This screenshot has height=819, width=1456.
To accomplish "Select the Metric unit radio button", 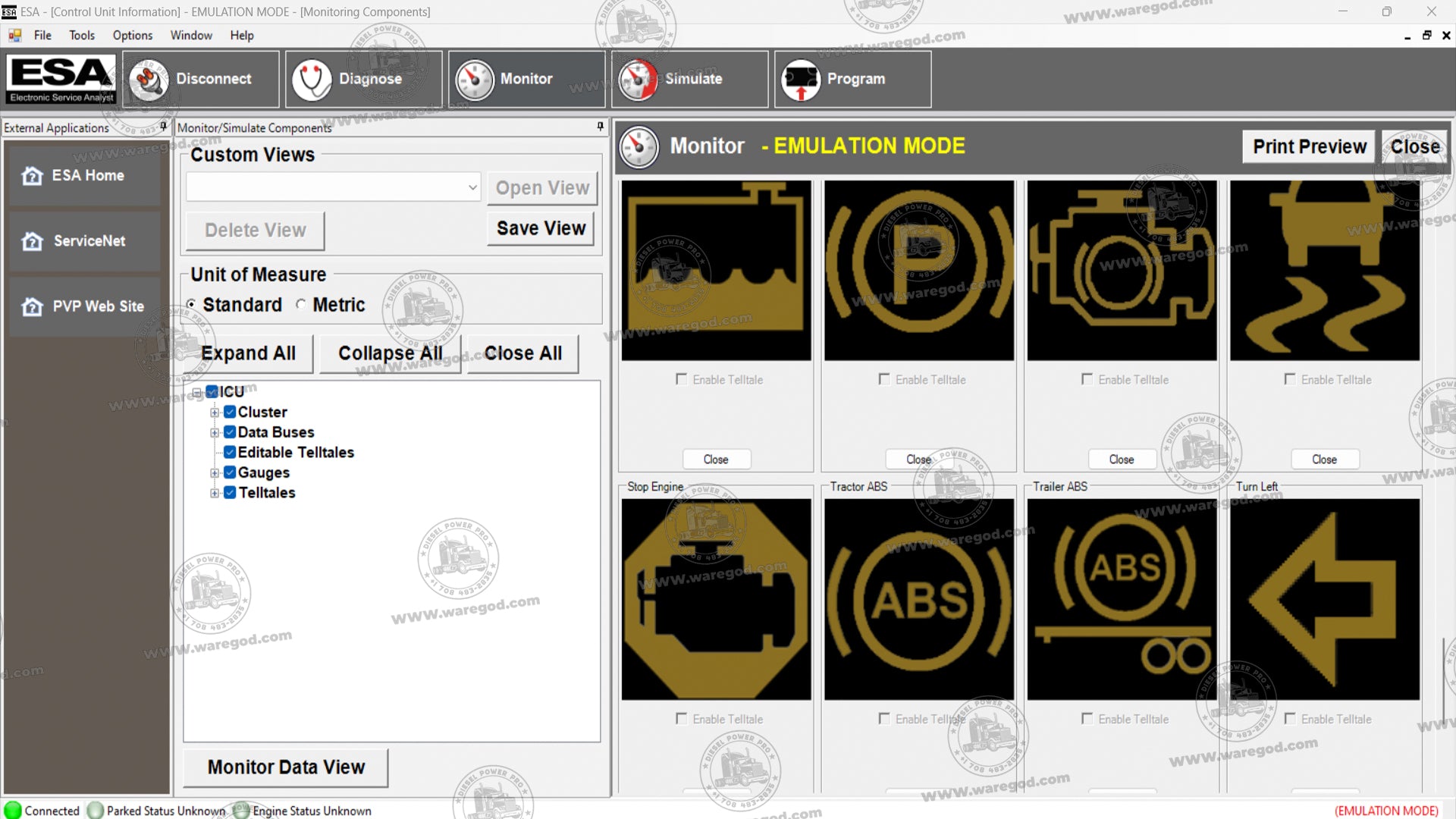I will pyautogui.click(x=301, y=305).
